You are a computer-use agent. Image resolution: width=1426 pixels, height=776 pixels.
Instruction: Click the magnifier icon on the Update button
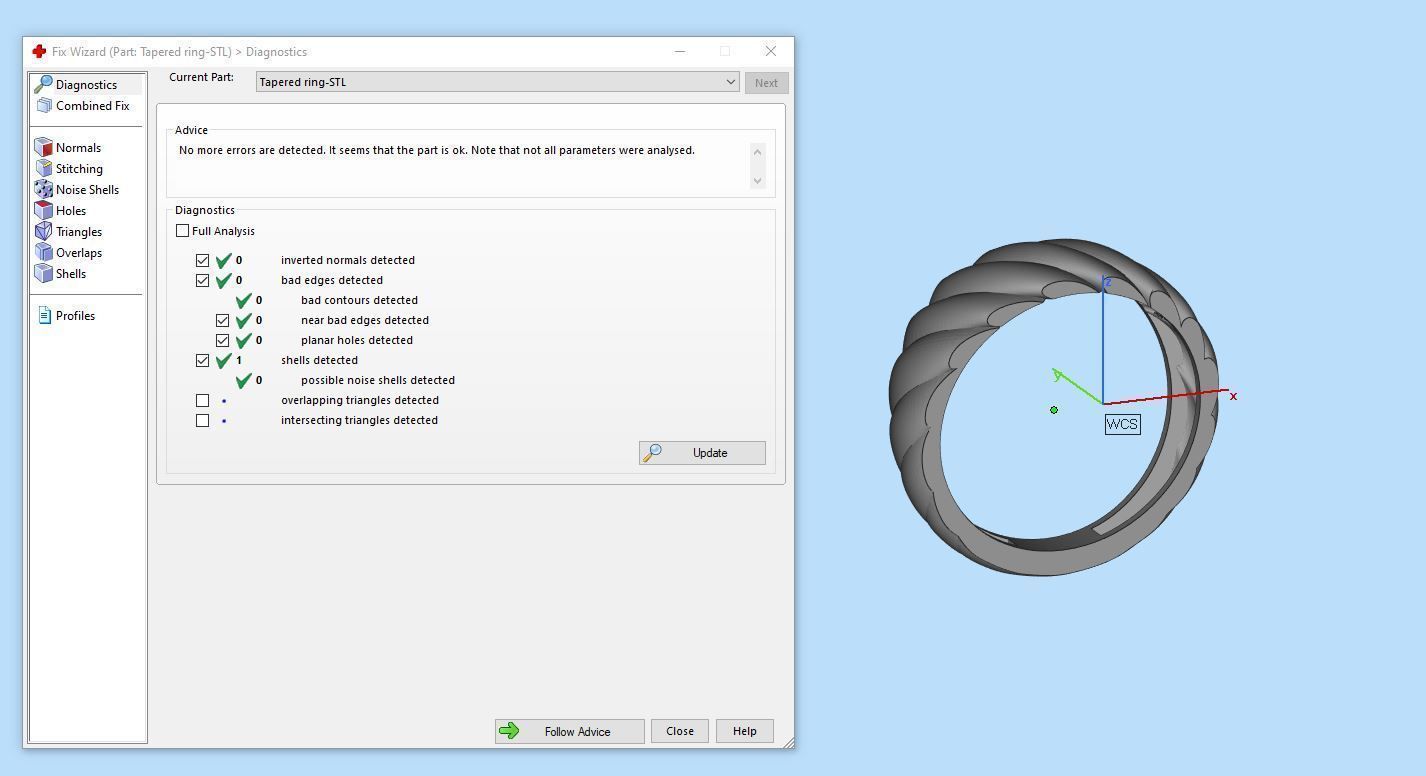[x=652, y=453]
